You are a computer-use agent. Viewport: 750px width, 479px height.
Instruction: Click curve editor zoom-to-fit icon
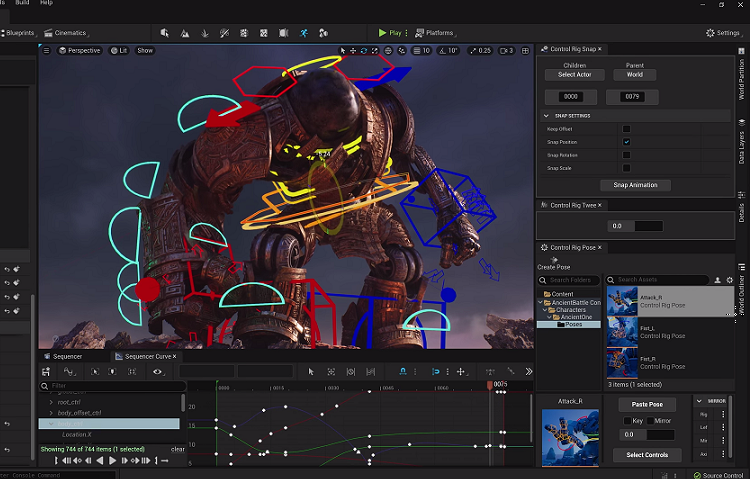tap(331, 372)
